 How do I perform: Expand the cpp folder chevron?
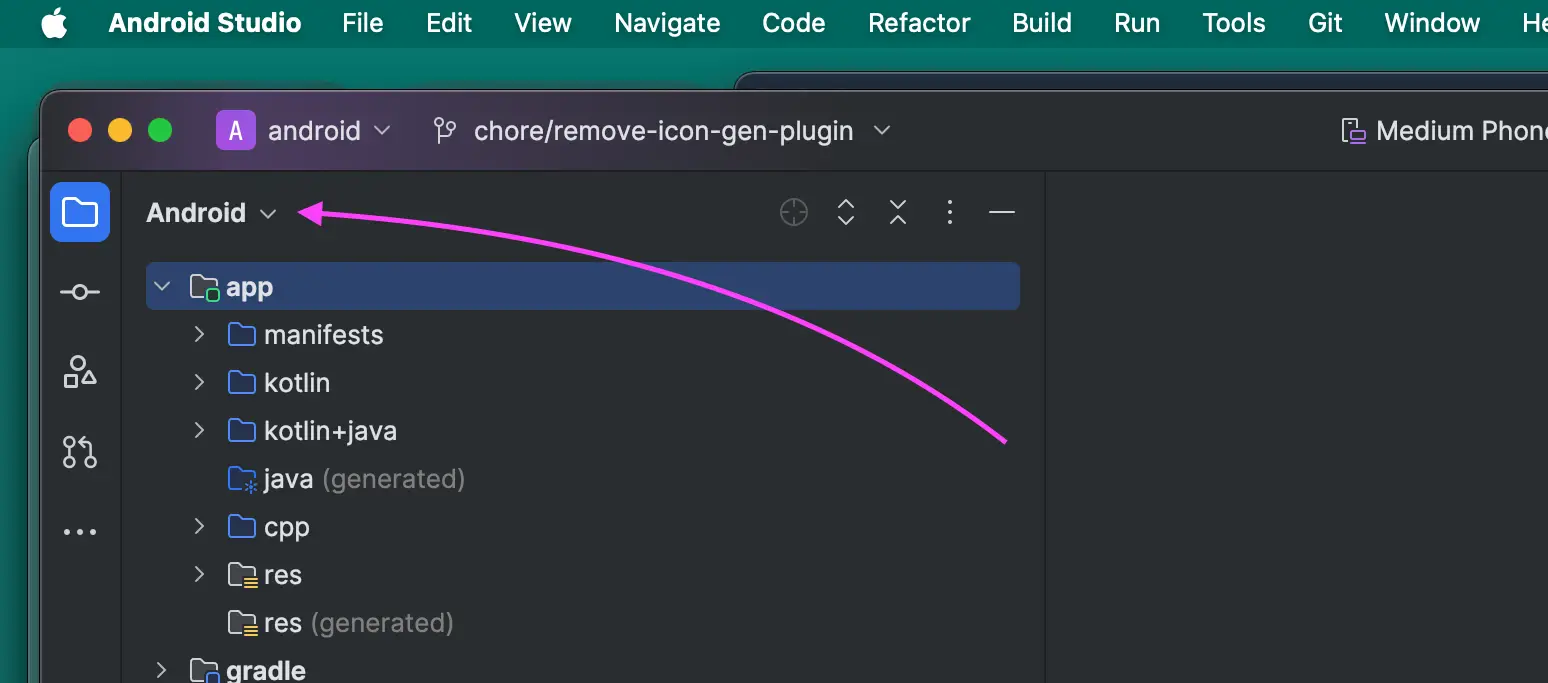tap(199, 526)
